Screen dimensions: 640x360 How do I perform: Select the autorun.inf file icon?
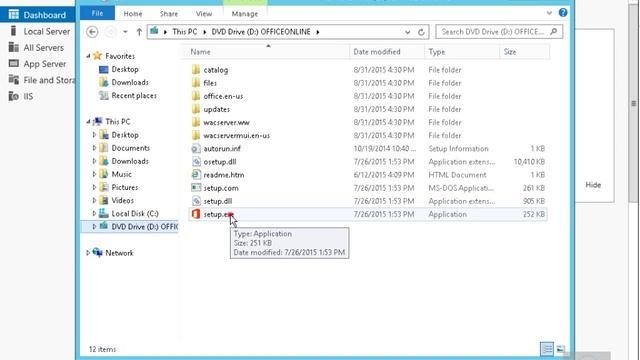click(x=196, y=149)
